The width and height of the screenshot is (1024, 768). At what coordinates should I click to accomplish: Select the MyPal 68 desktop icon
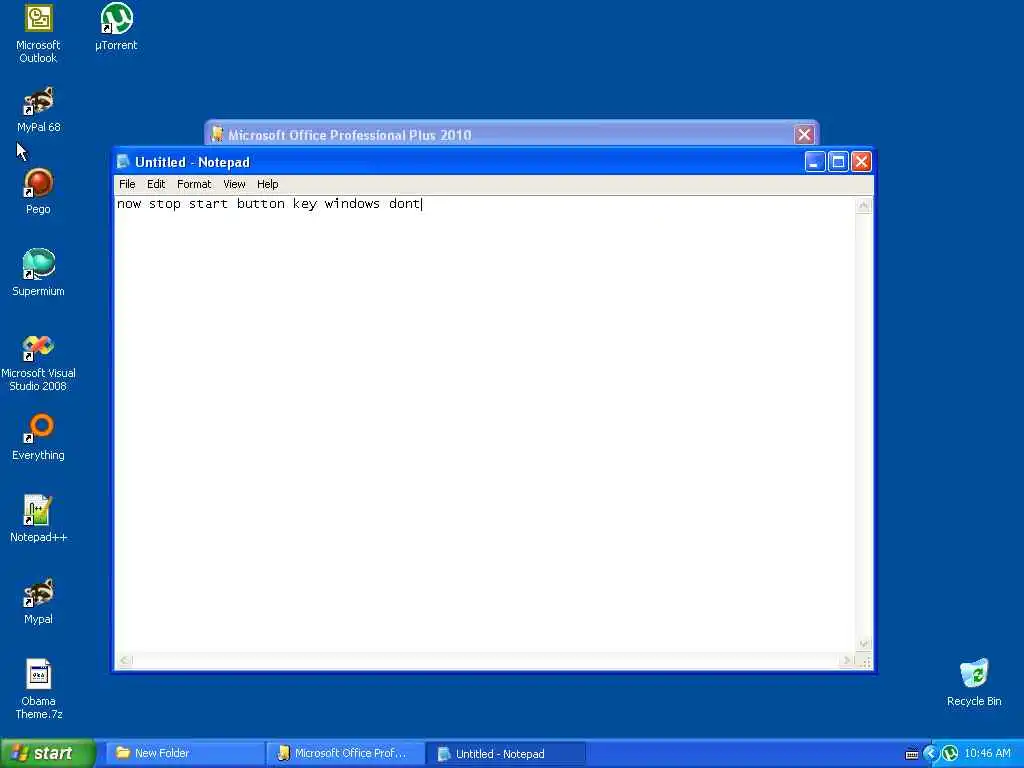[x=38, y=110]
